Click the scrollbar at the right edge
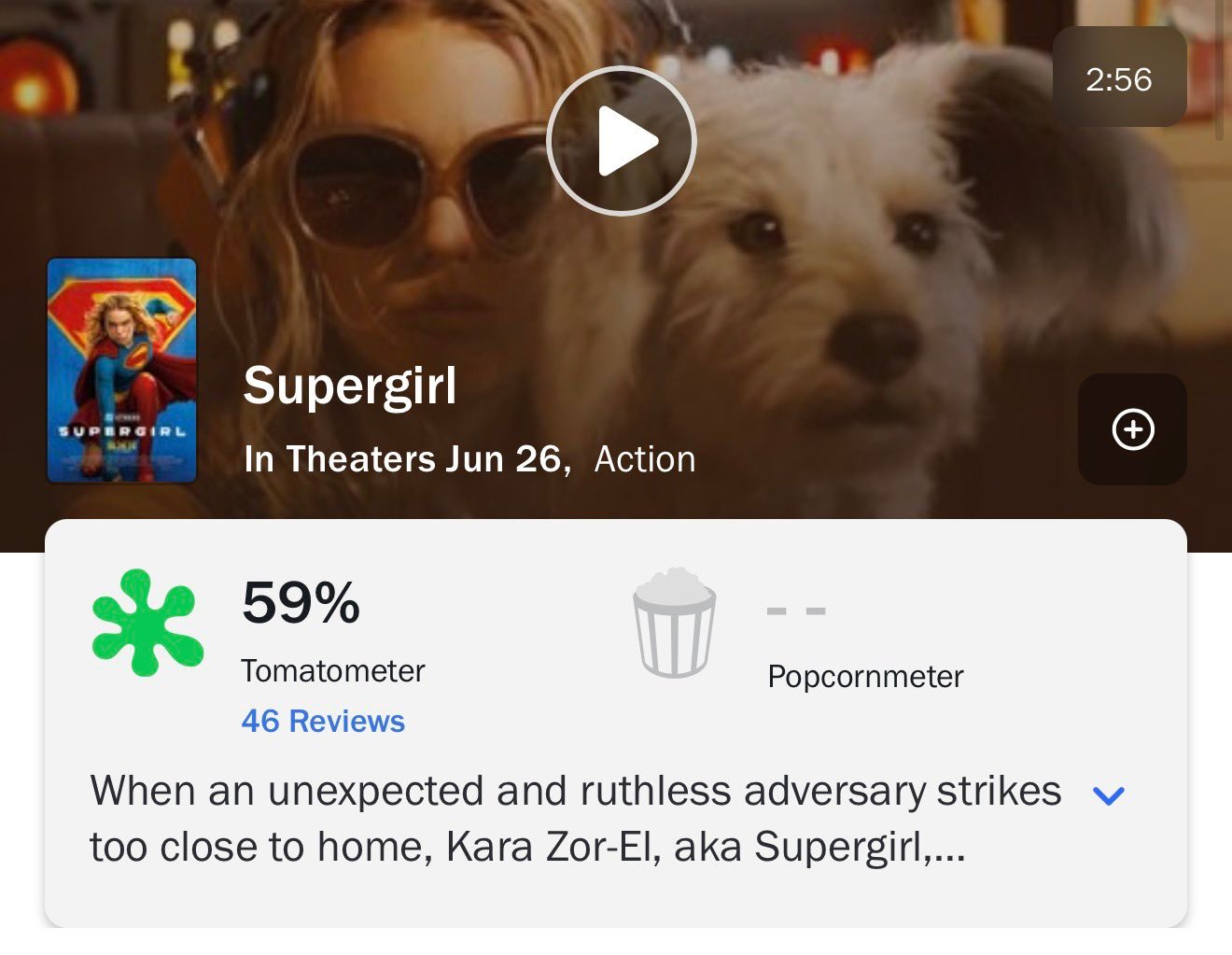The width and height of the screenshot is (1232, 955). [x=1220, y=70]
